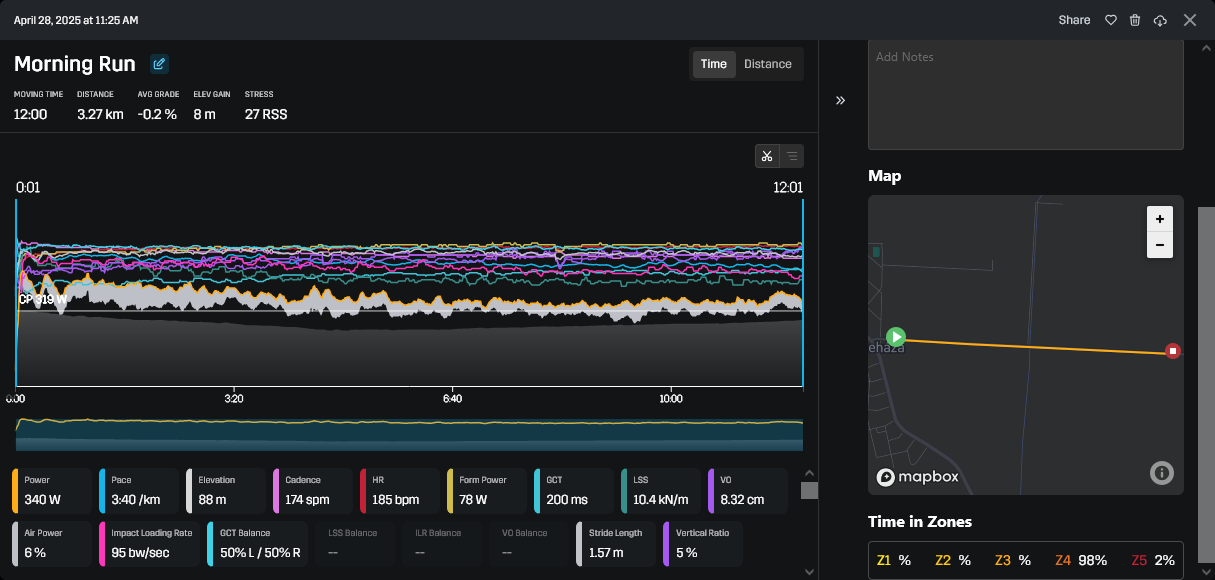The height and width of the screenshot is (580, 1215).
Task: Delete the activity using the trash icon
Action: click(x=1135, y=20)
